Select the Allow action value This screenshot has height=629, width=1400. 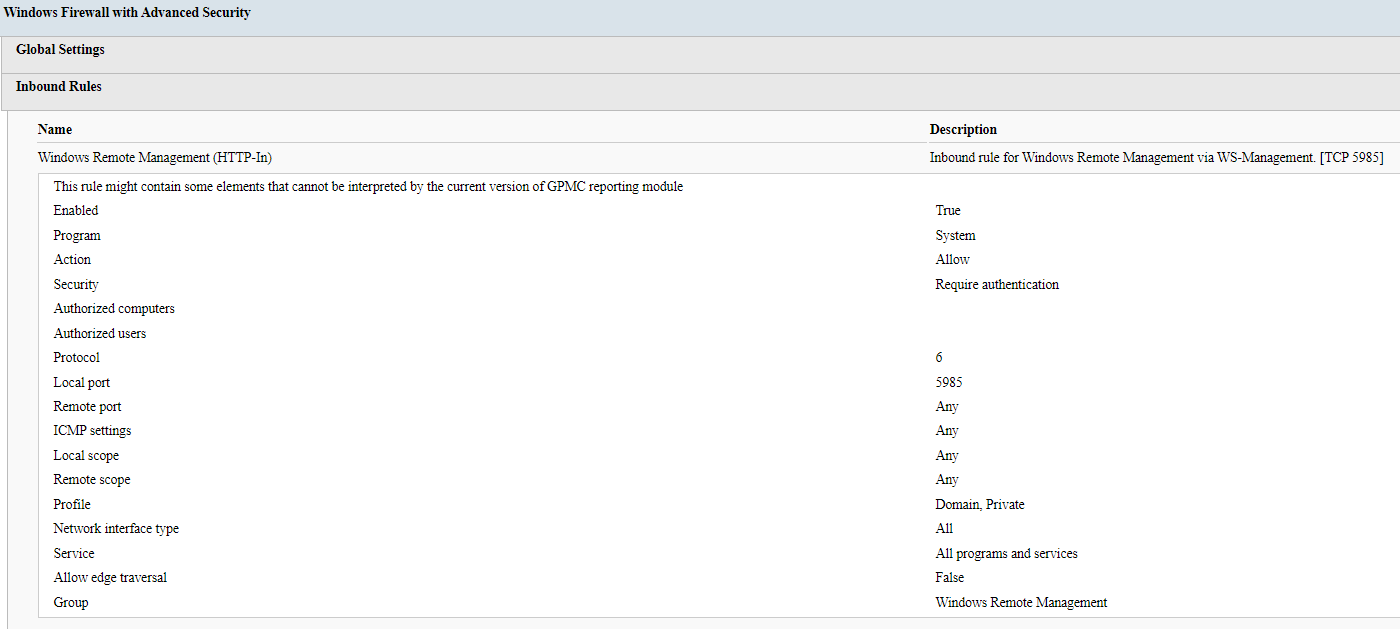click(x=952, y=259)
